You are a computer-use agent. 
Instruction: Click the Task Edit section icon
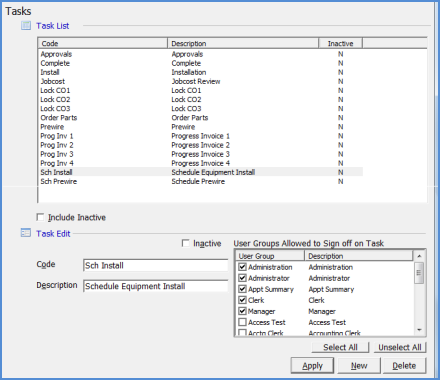coord(26,233)
